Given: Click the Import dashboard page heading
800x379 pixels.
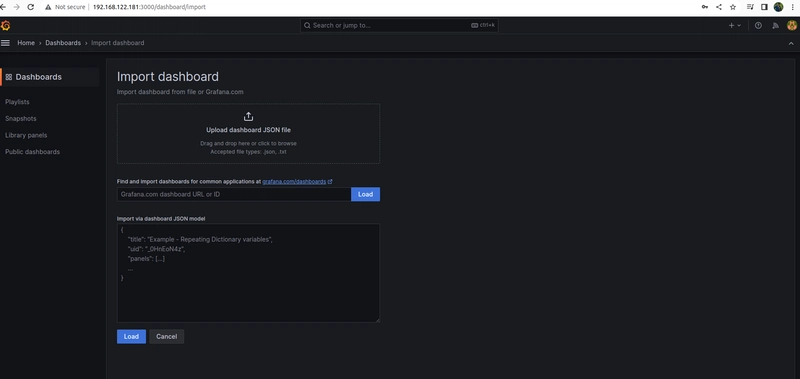Looking at the screenshot, I should [x=168, y=77].
